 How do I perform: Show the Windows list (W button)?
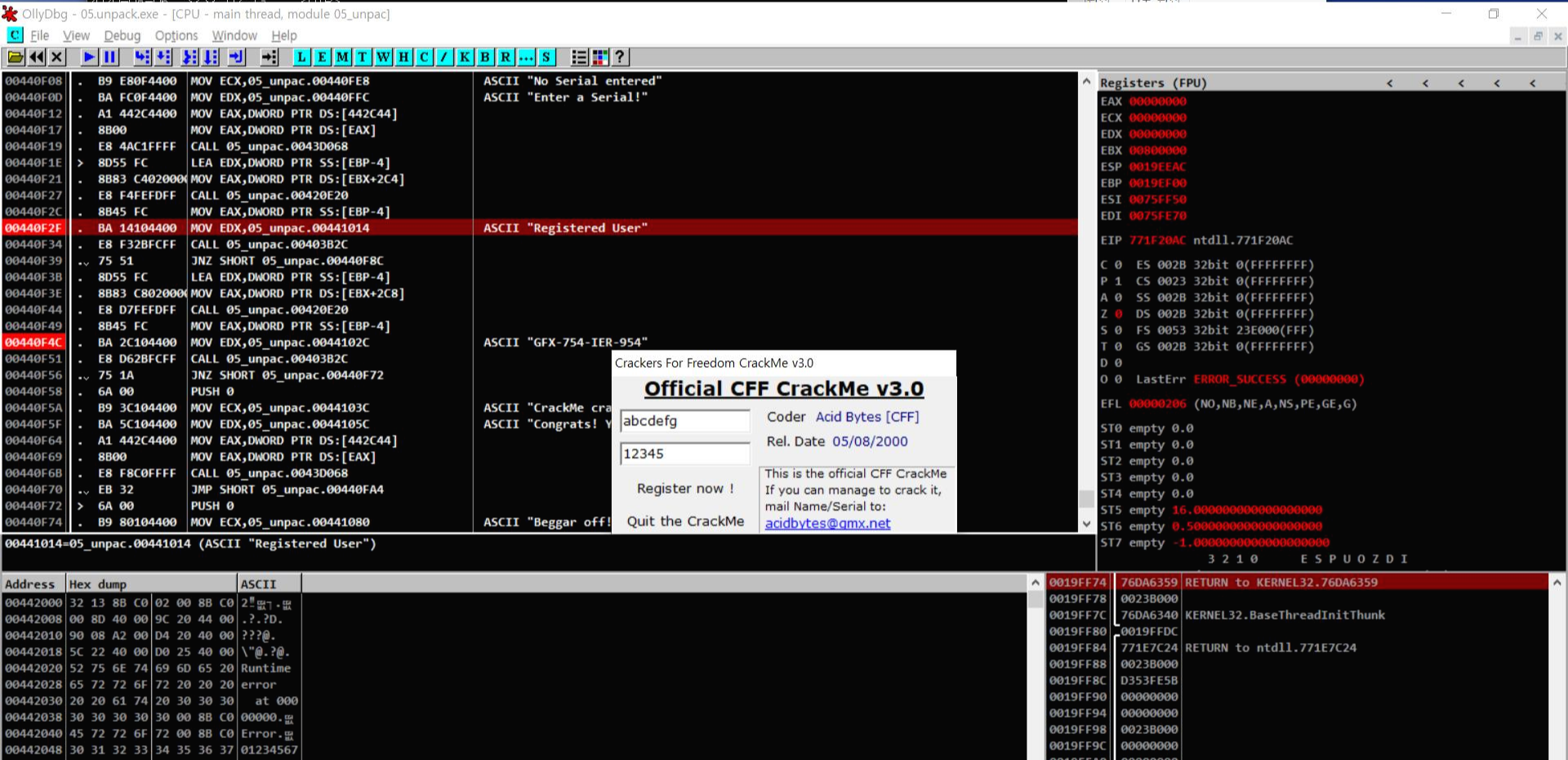[383, 57]
